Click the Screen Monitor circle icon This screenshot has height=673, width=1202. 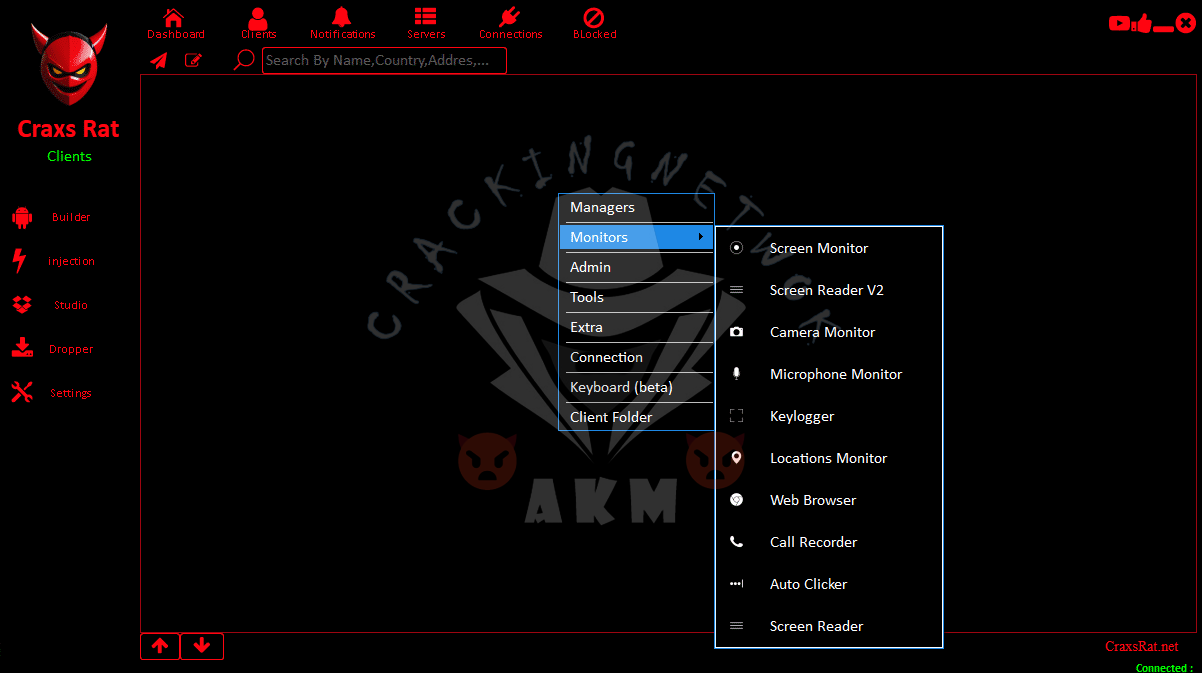pyautogui.click(x=737, y=248)
